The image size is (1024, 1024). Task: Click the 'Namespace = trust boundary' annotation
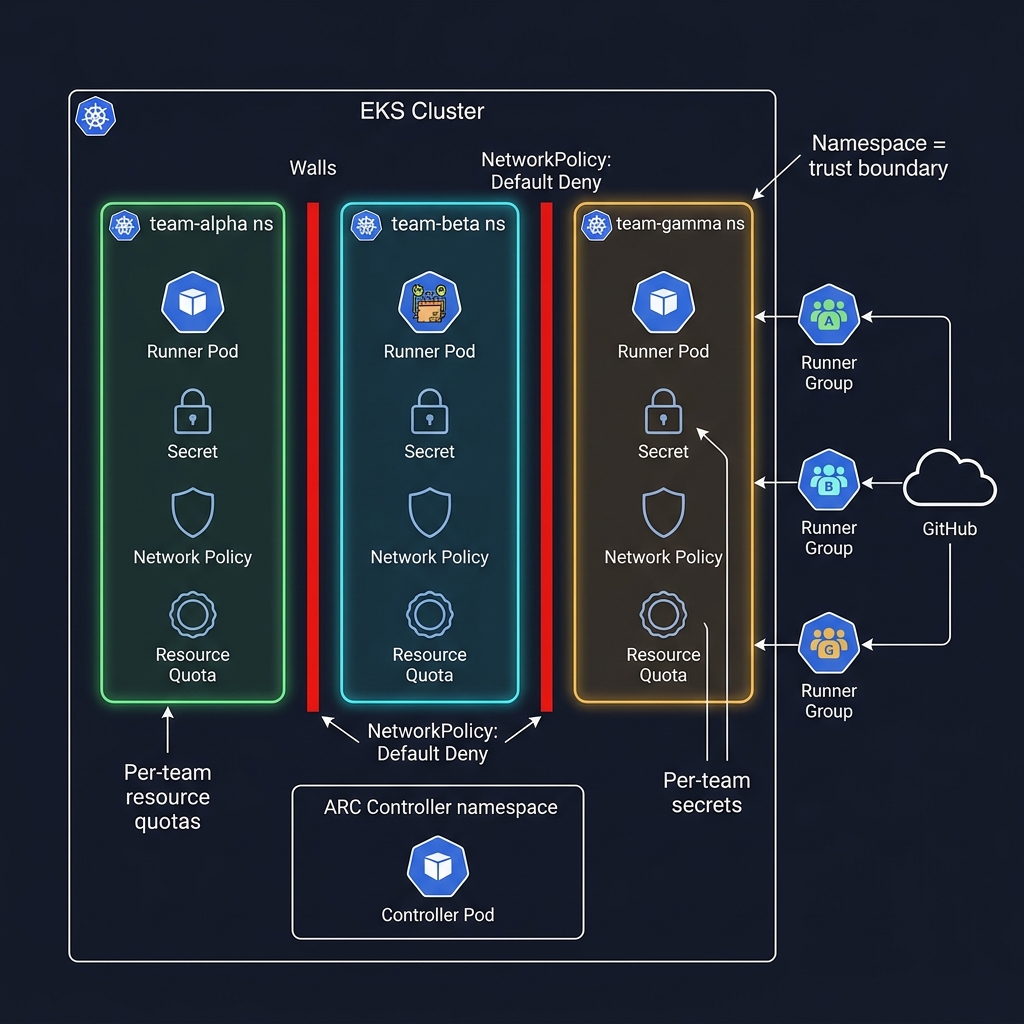click(878, 155)
